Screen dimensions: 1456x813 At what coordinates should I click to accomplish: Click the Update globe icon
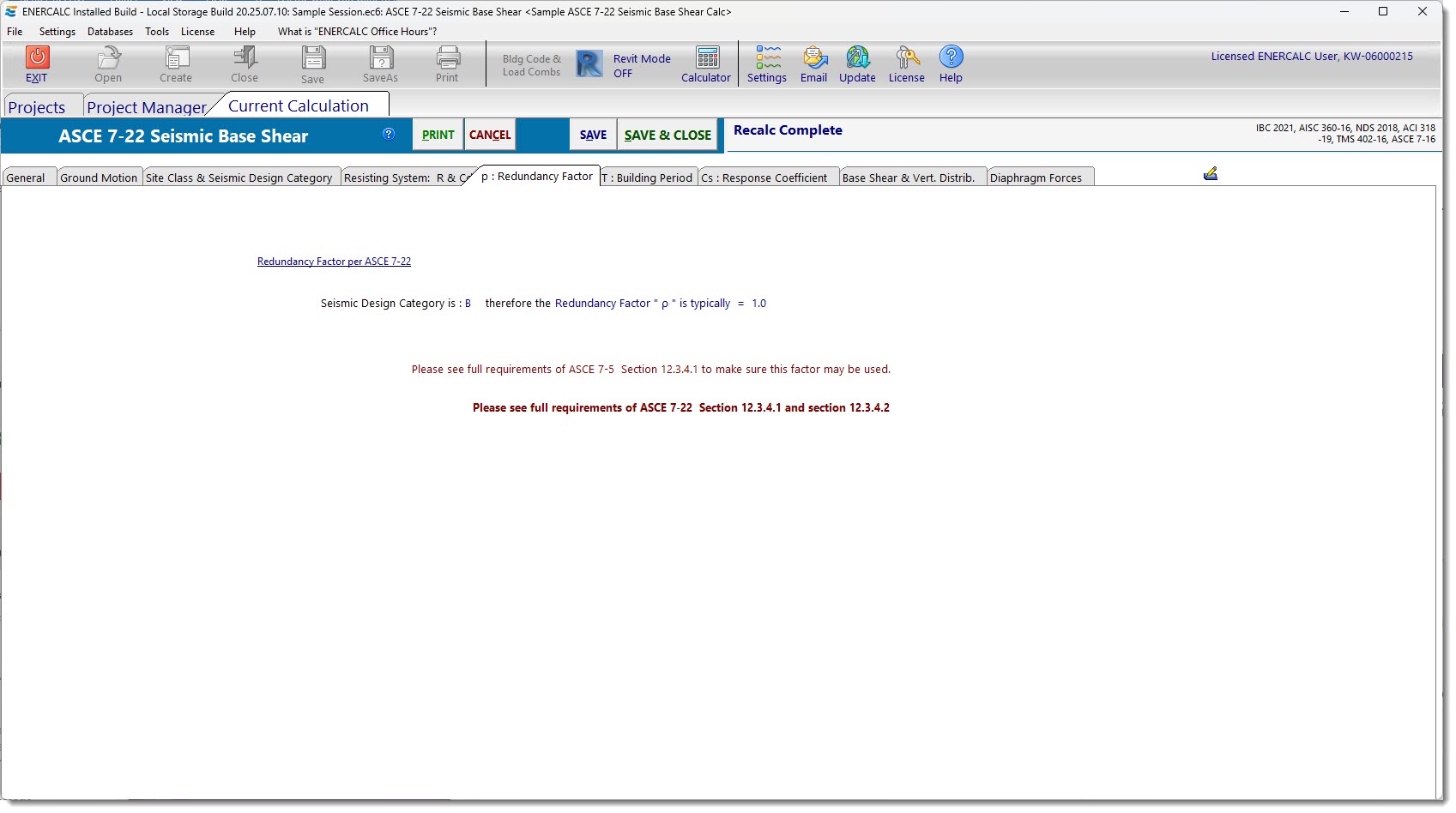[857, 58]
